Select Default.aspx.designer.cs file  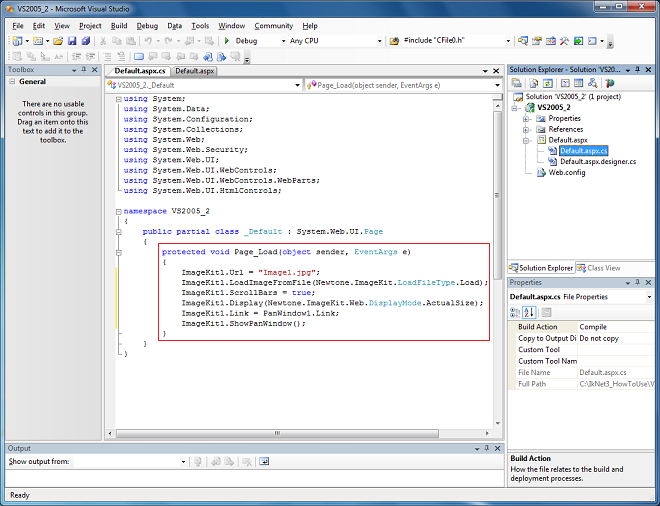[598, 162]
